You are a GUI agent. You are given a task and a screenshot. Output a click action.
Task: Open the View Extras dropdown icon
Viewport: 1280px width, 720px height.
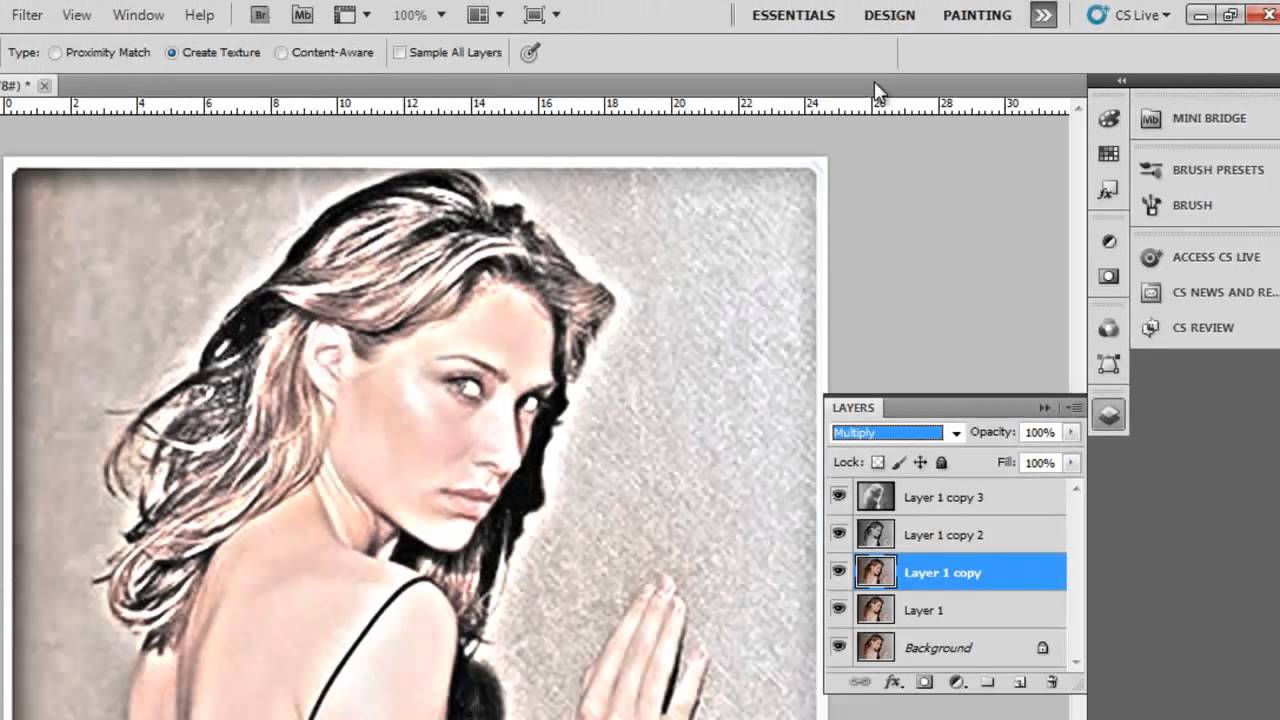pos(351,15)
